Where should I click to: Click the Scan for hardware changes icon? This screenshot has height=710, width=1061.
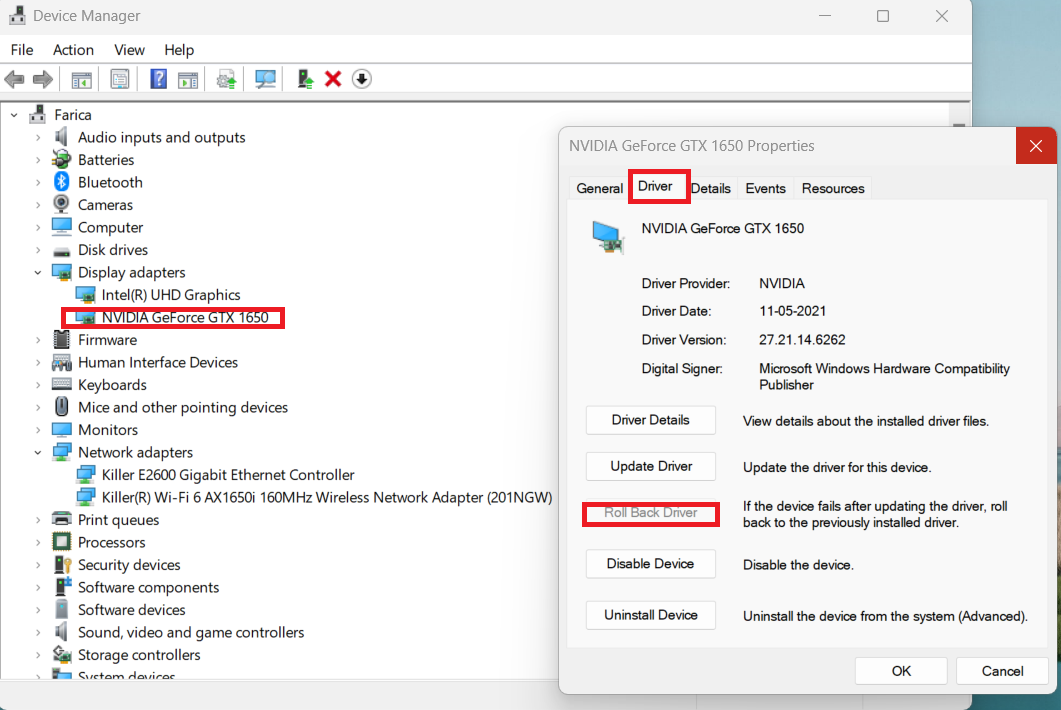tap(265, 79)
